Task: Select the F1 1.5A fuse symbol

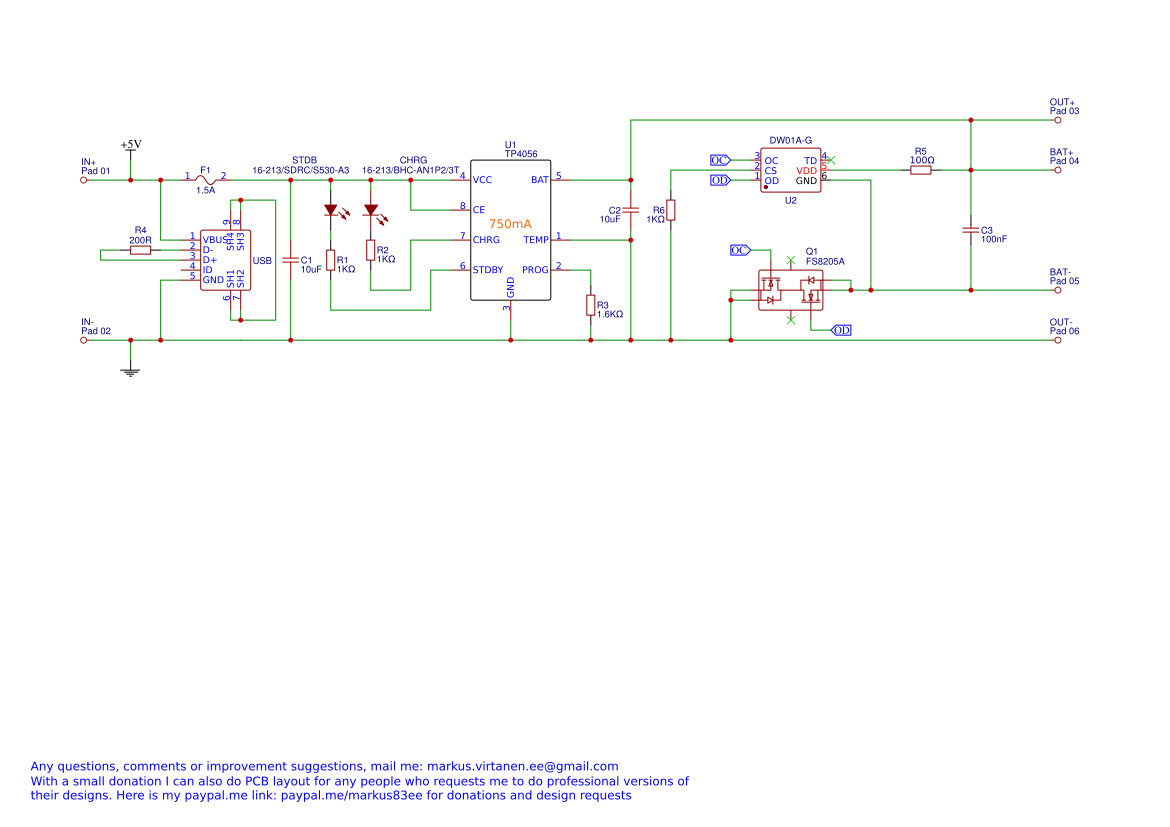Action: (205, 180)
